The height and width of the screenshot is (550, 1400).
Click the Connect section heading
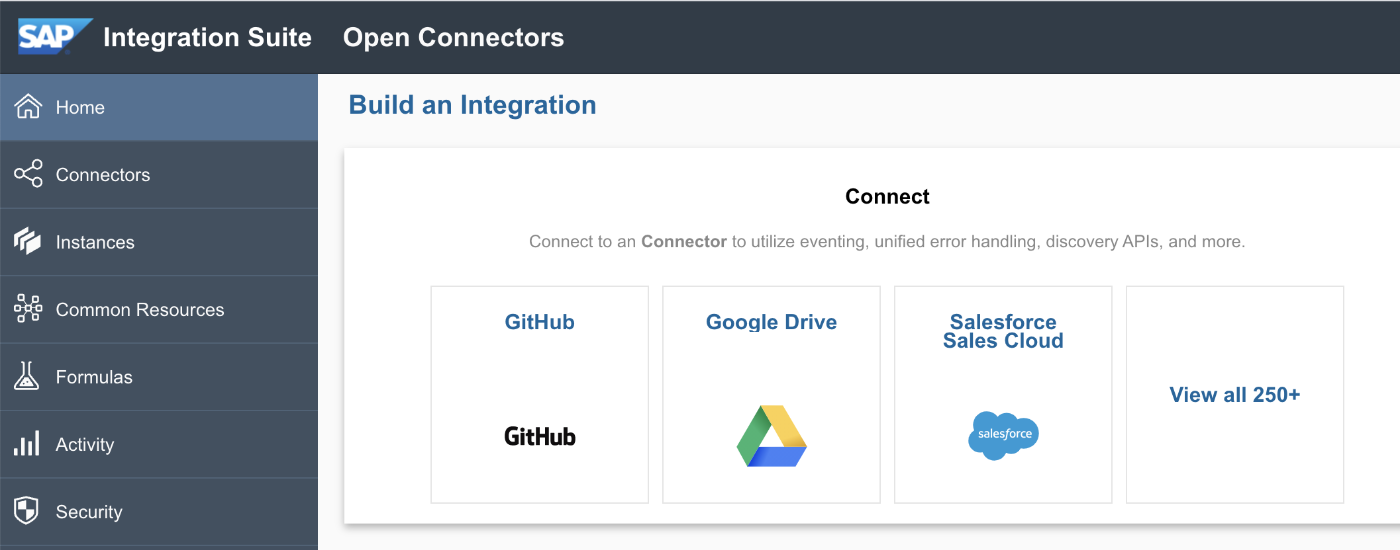pyautogui.click(x=888, y=196)
